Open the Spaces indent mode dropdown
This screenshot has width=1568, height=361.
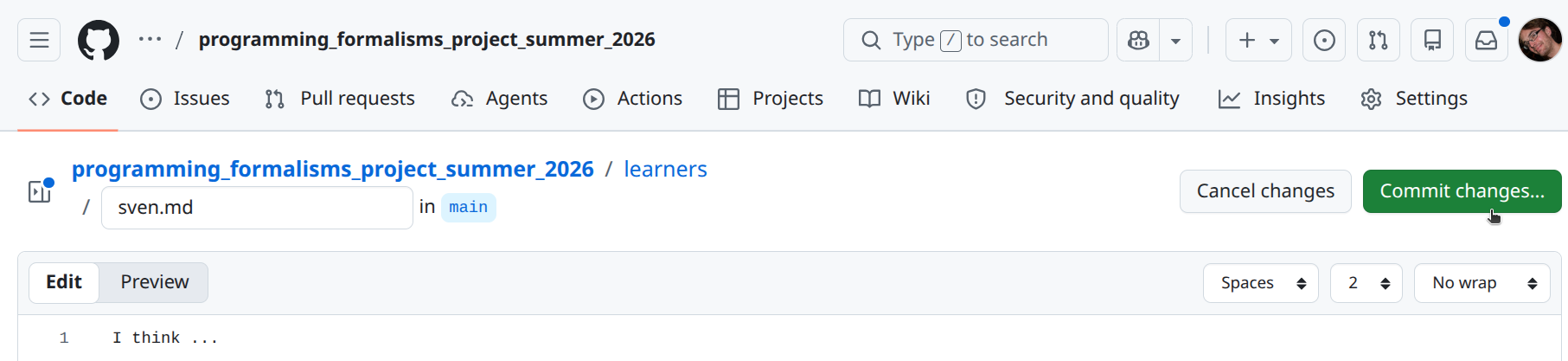1260,283
